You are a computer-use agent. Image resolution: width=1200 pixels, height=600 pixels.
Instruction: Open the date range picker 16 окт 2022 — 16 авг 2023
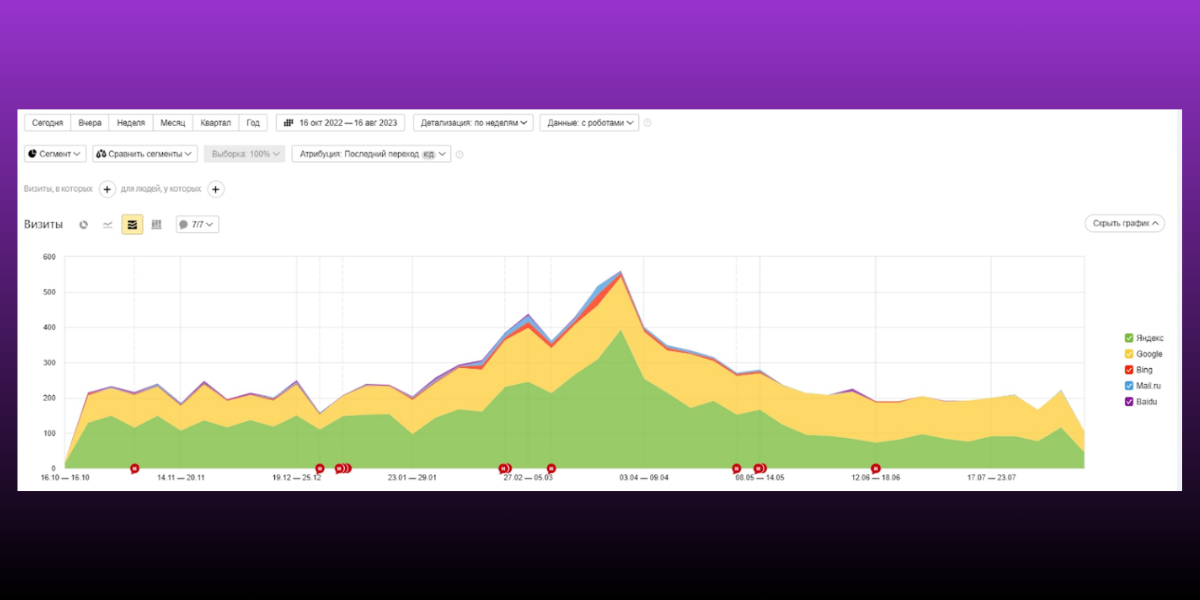(340, 123)
